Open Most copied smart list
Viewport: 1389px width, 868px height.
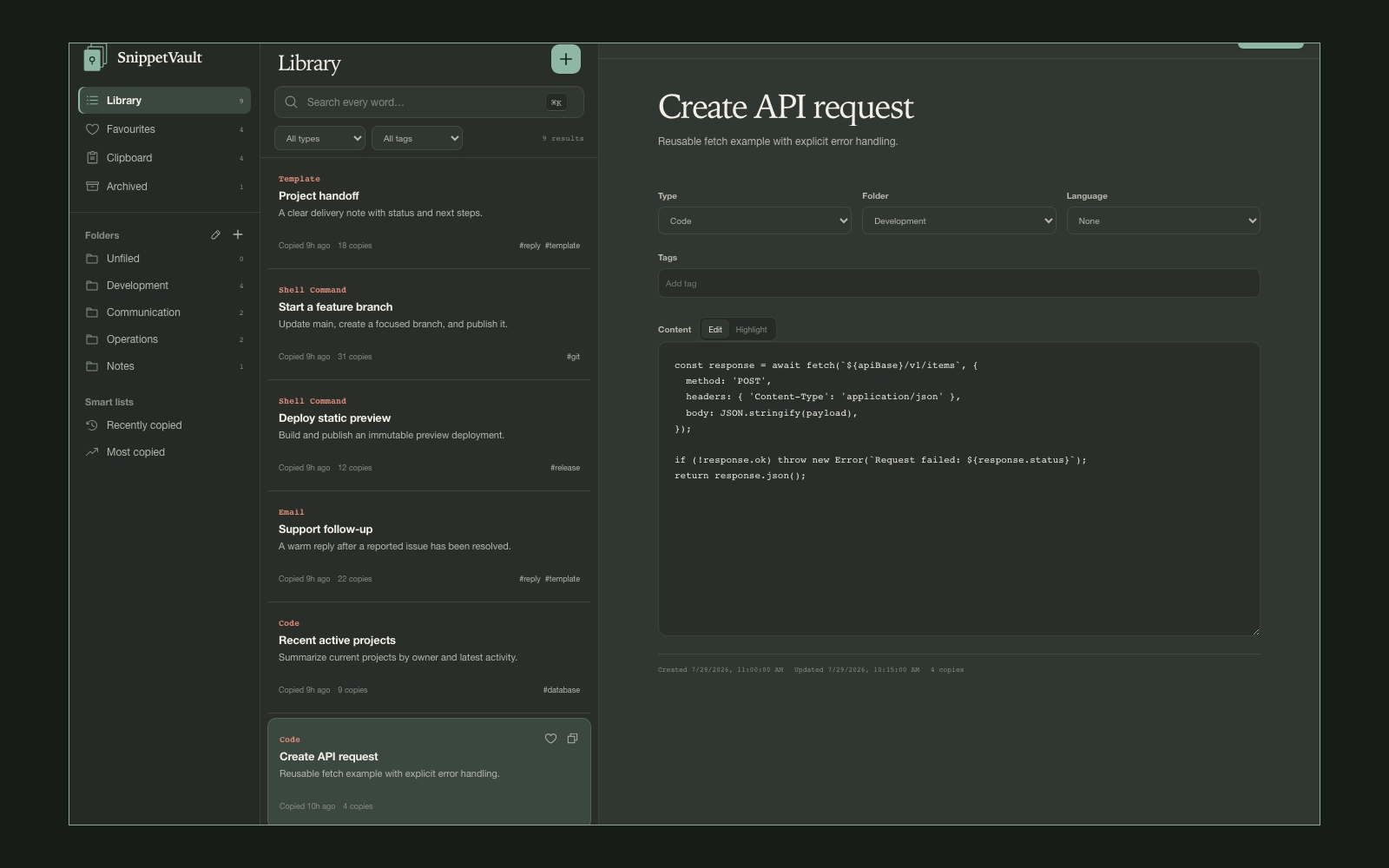click(164, 452)
